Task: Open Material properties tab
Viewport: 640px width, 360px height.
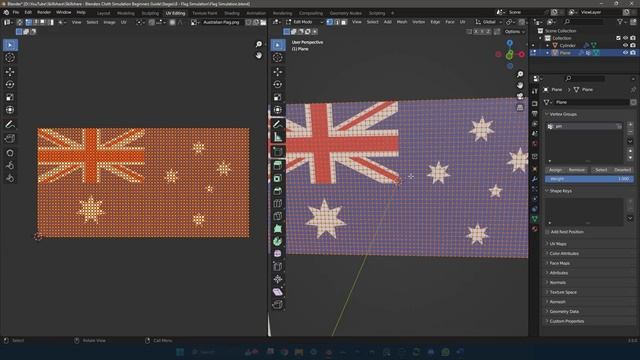Action: pos(535,229)
